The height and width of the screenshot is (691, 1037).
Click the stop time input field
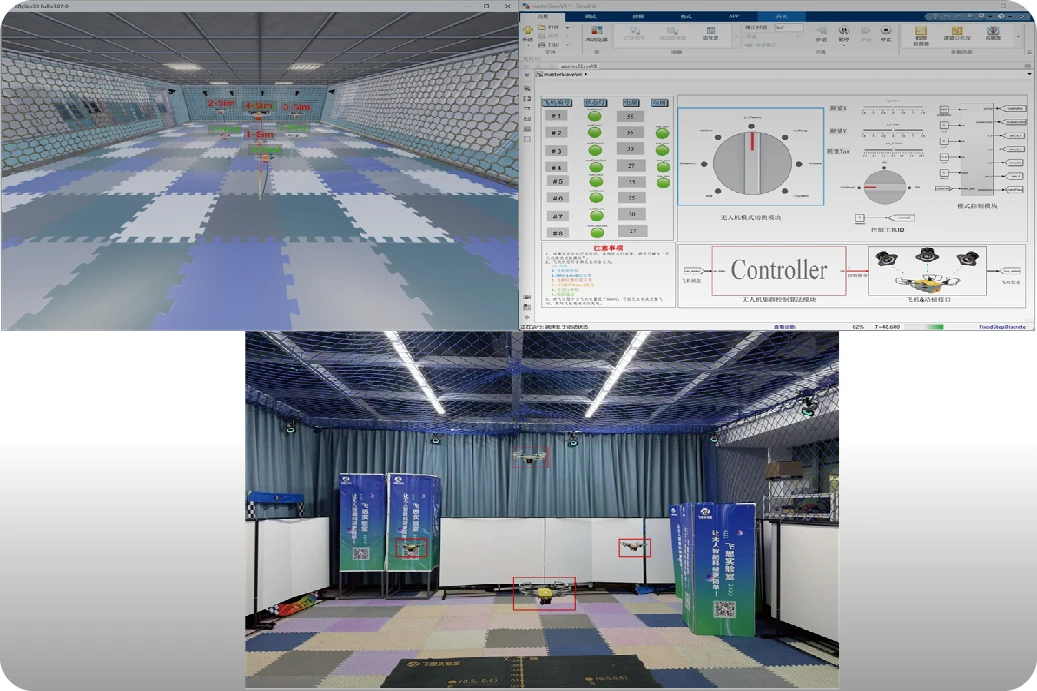(x=787, y=27)
